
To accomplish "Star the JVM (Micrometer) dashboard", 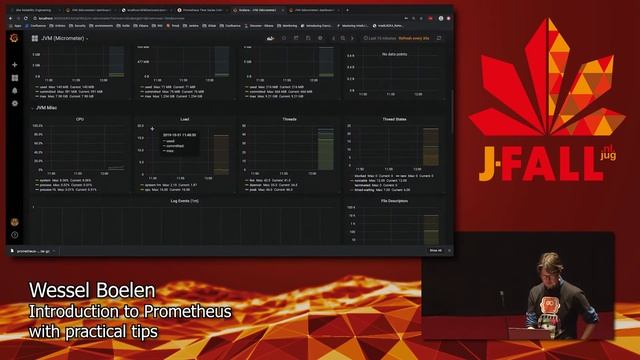I will 284,38.
